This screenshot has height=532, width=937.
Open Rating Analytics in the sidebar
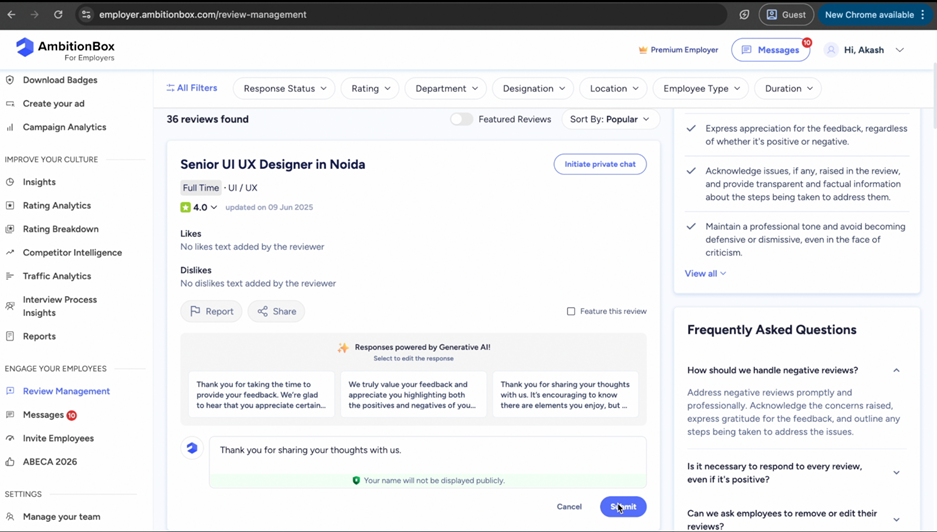click(57, 205)
